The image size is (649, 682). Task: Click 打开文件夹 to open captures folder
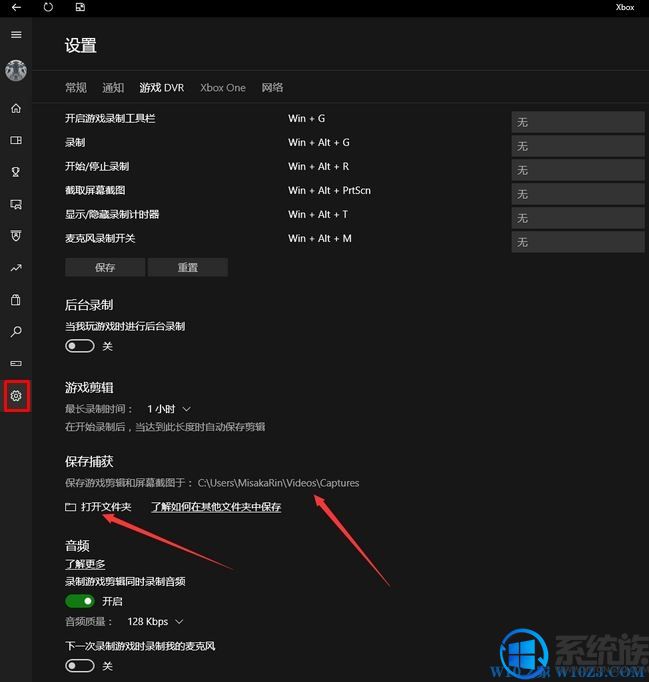106,507
